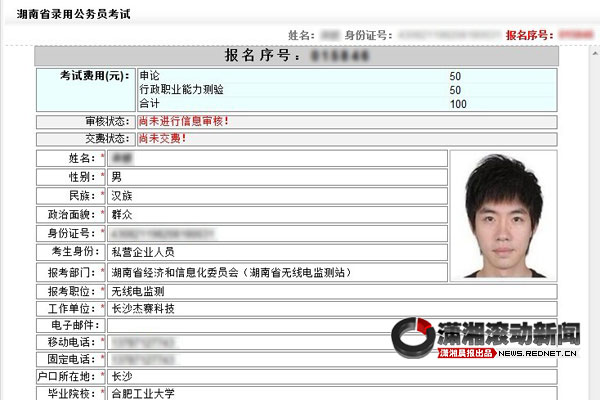Screen dimensions: 600x400
Task: Click the 尚未交费 payment status text
Action: (162, 138)
